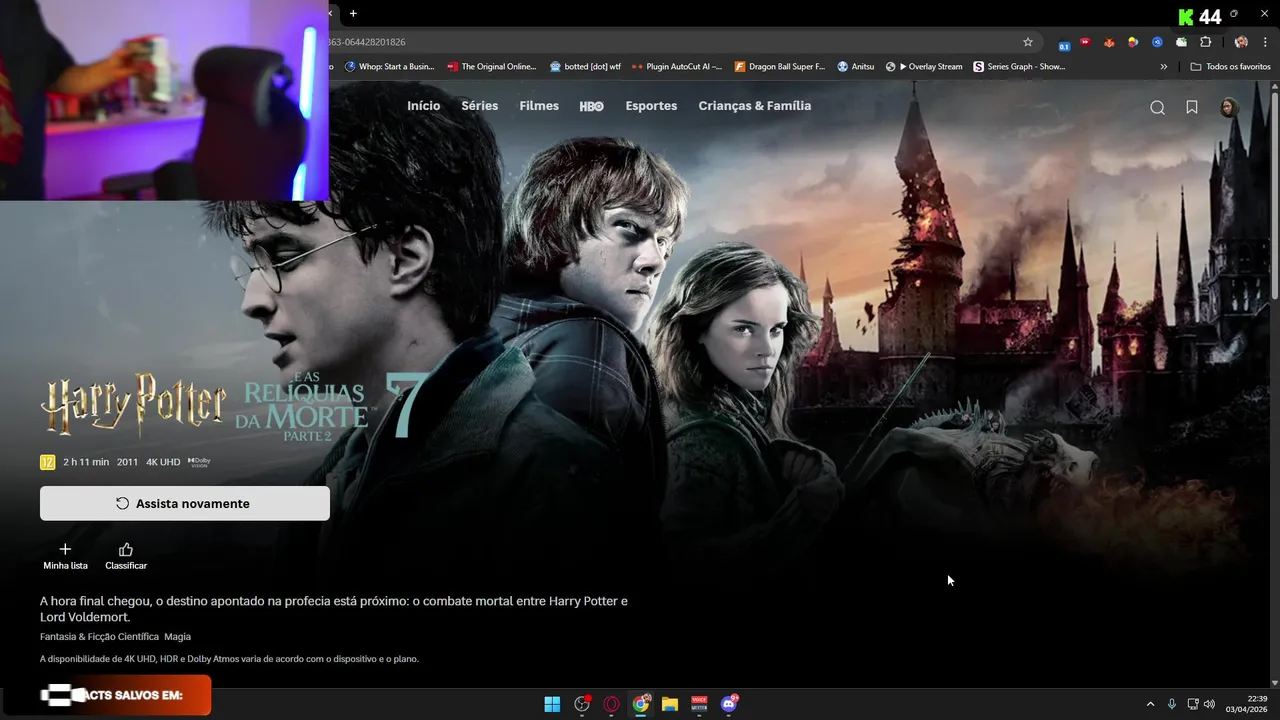Open the circular taskbar app with red badge
The height and width of the screenshot is (720, 1280).
tap(582, 704)
